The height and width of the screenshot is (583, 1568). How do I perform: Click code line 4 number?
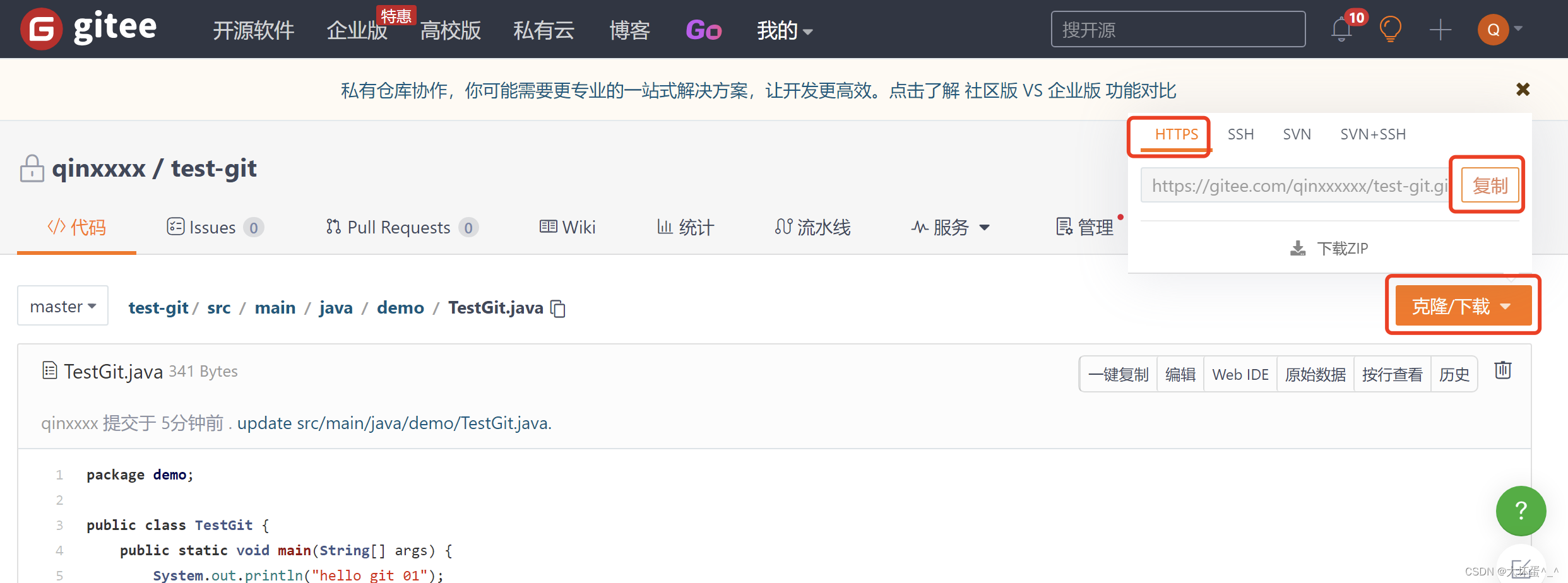[x=59, y=550]
